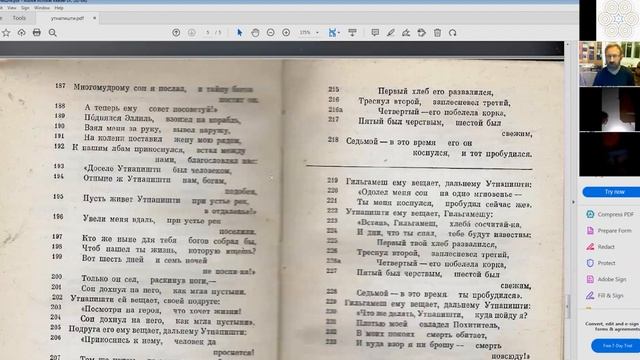This screenshot has height=360, width=640.
Task: Click verse line 219 text
Action: click(x=439, y=183)
